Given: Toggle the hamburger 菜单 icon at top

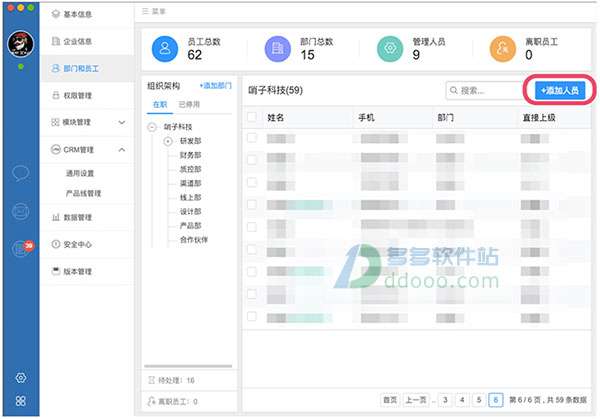Looking at the screenshot, I should pos(145,11).
